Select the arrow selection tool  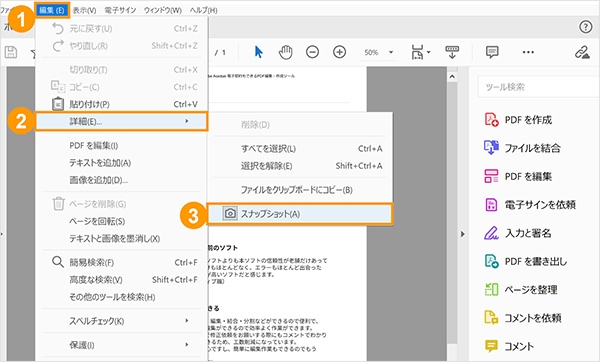259,52
